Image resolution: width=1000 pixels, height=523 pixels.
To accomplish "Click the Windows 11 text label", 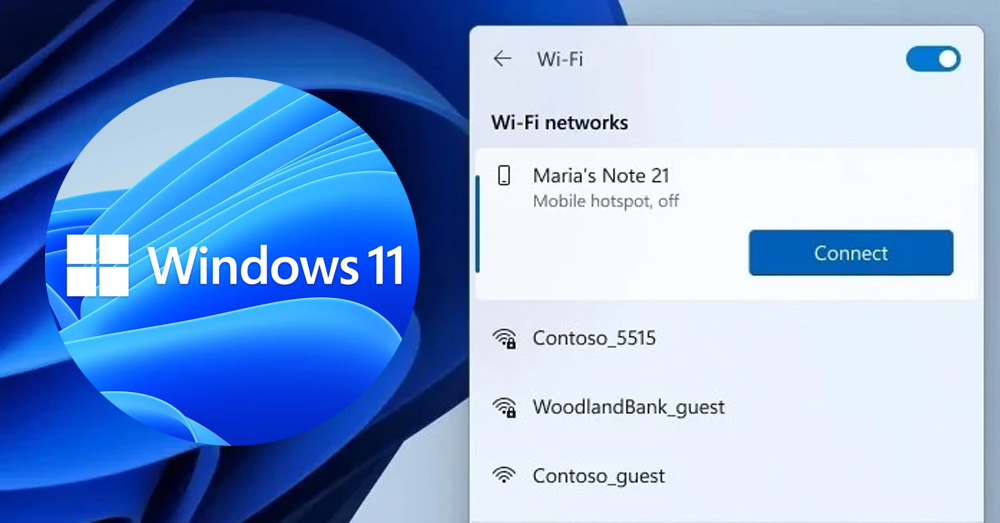I will (x=276, y=265).
